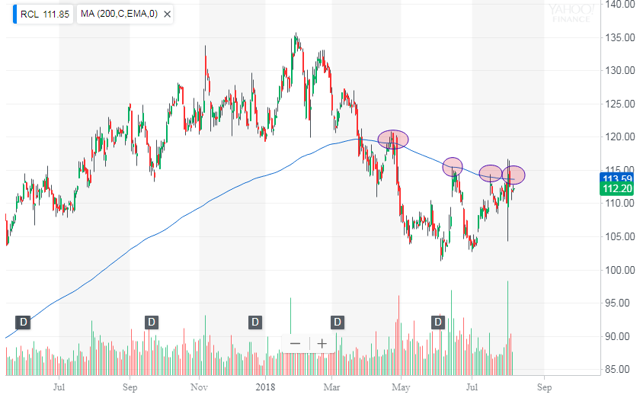Click the Jul date label after May
The height and width of the screenshot is (398, 640).
[472, 387]
